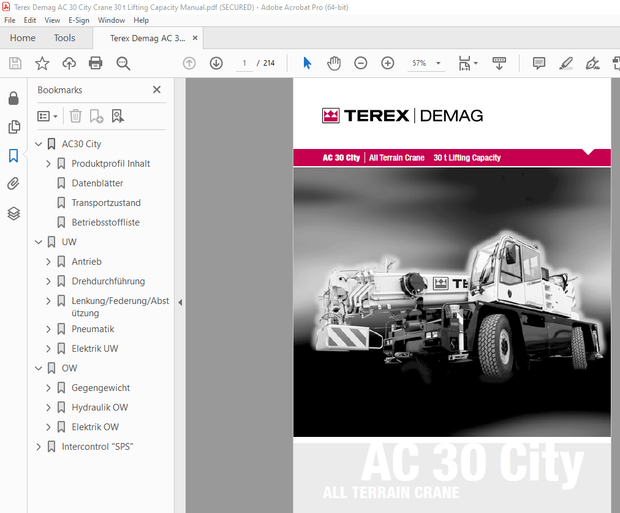This screenshot has height=513, width=620.
Task: Add a comment sticky note
Action: point(539,63)
